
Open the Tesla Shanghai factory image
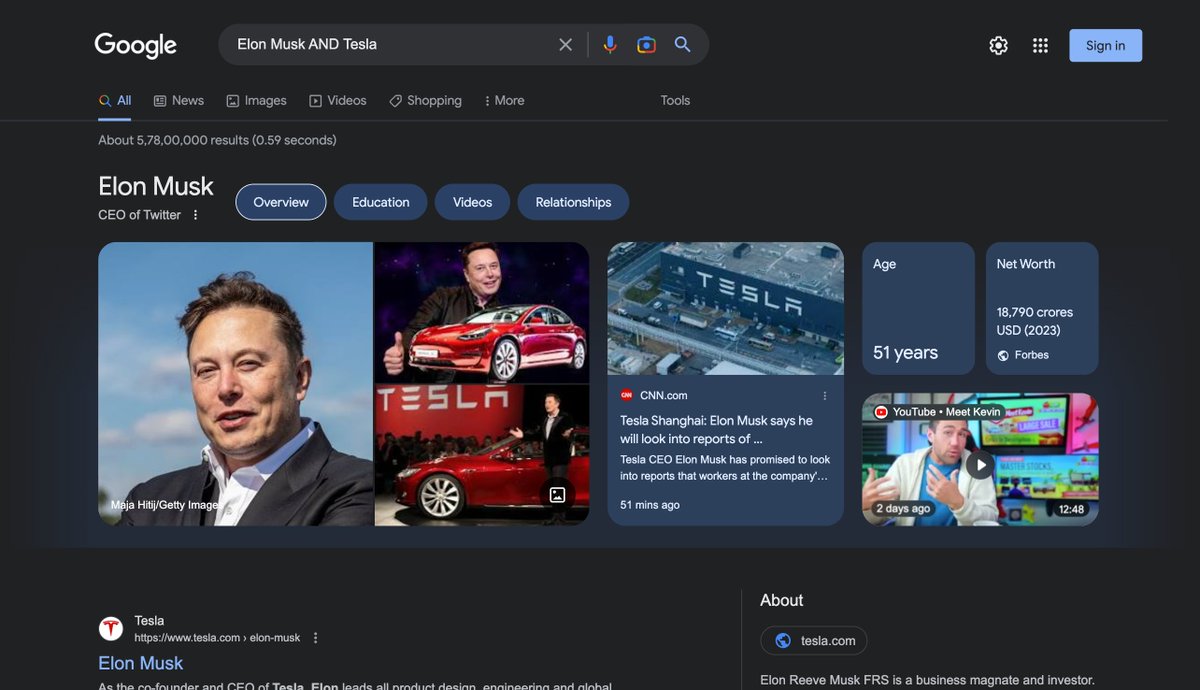pos(726,308)
